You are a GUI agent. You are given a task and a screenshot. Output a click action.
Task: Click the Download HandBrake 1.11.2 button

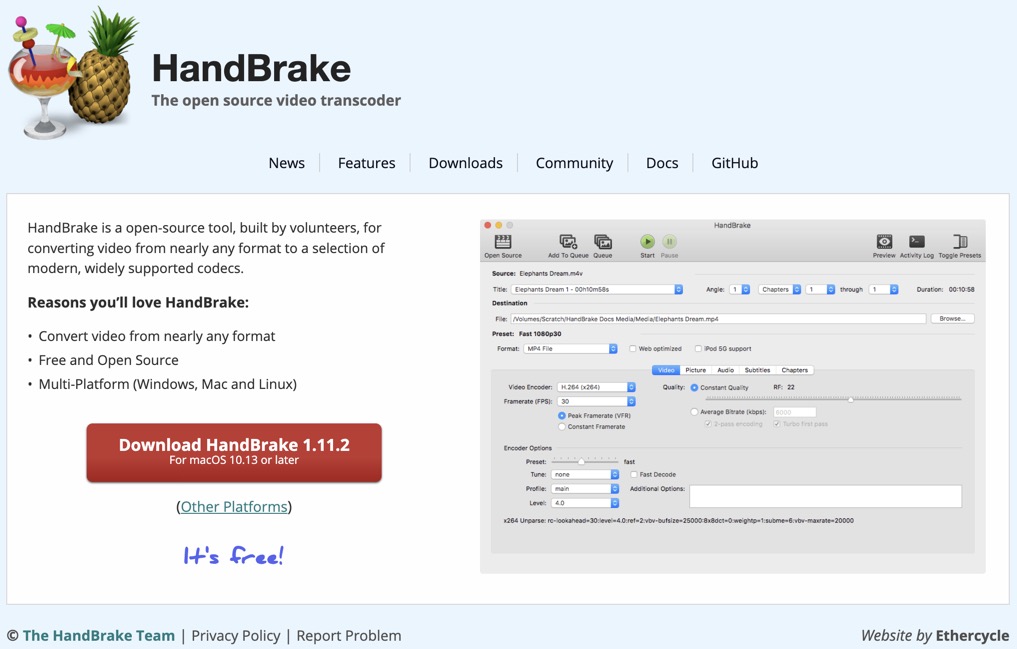[234, 452]
